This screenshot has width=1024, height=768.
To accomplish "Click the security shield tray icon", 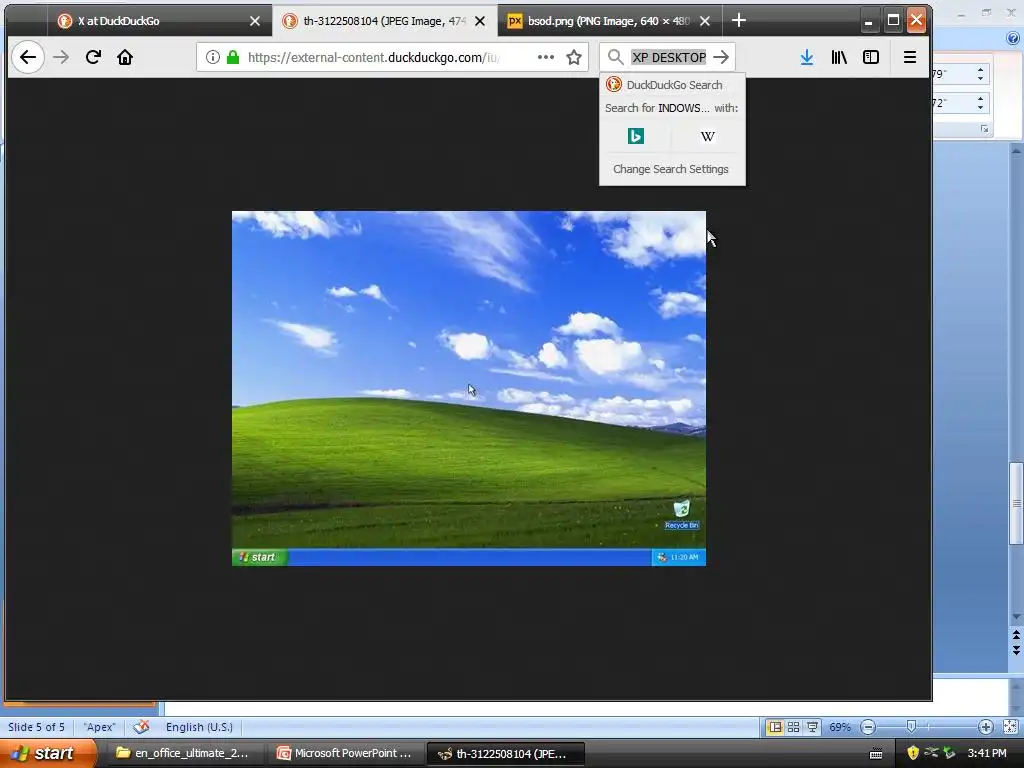I will click(912, 753).
